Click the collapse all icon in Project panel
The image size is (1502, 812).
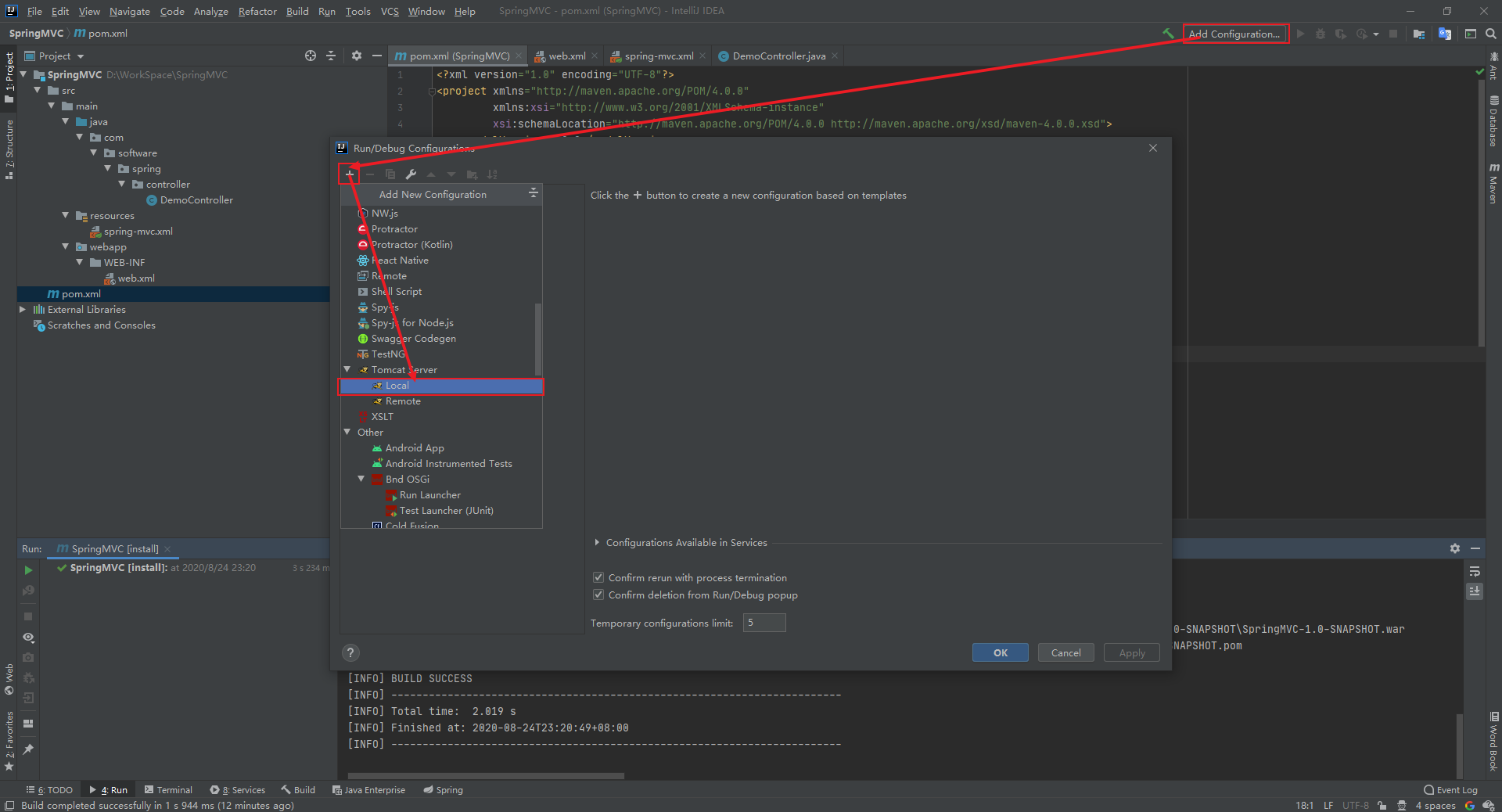pos(331,56)
